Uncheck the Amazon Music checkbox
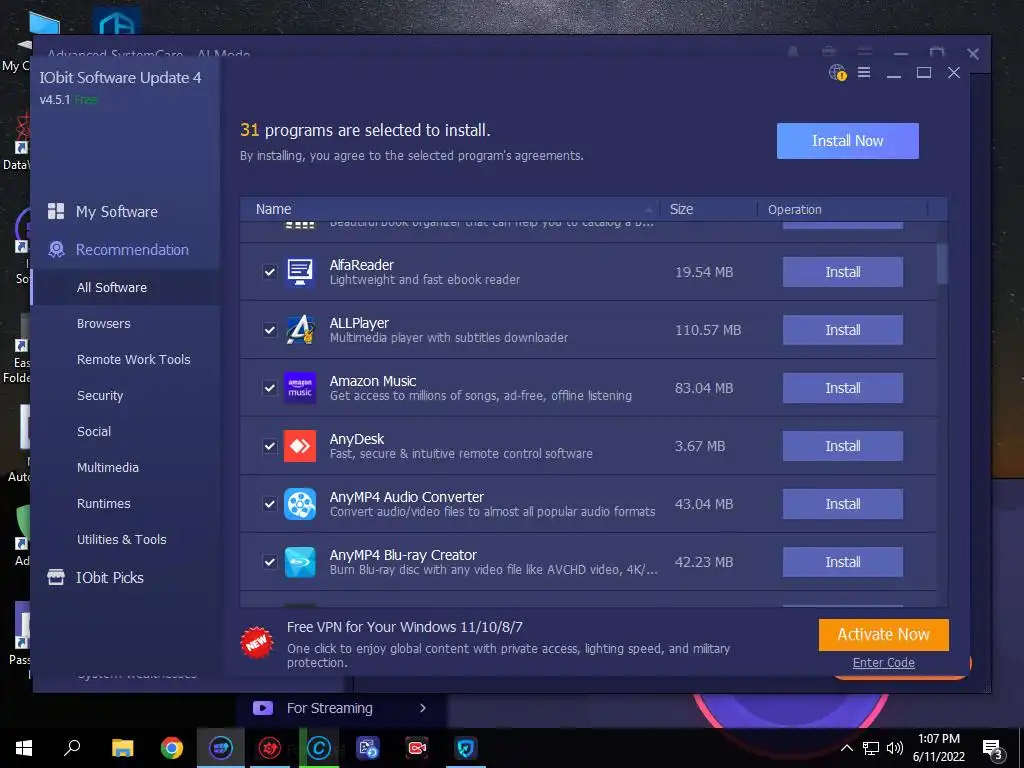Image resolution: width=1024 pixels, height=768 pixels. pos(270,388)
